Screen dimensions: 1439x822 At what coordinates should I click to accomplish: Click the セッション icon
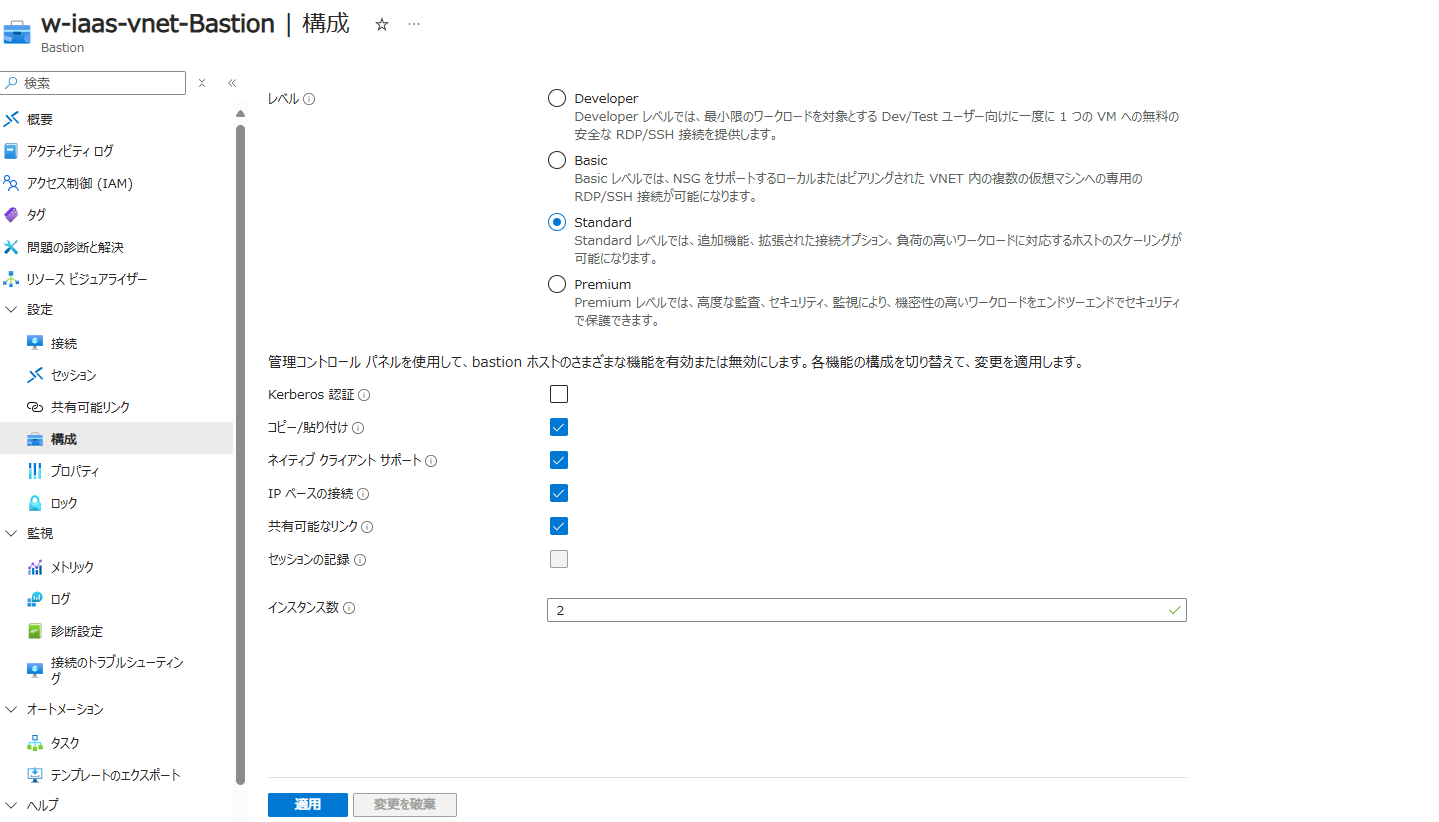35,375
